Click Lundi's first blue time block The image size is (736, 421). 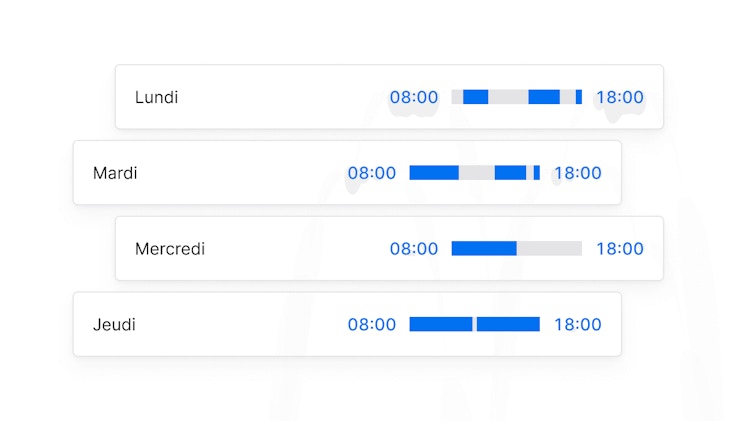coord(475,97)
